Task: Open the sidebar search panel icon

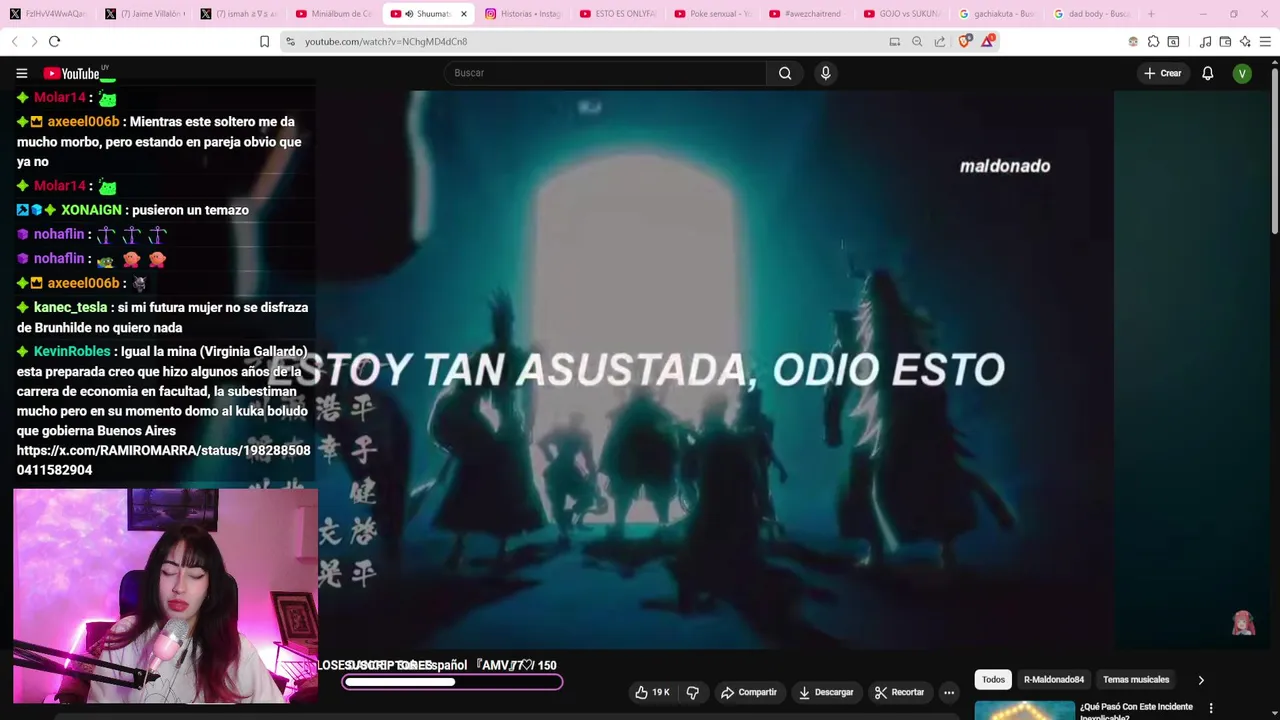Action: pos(1173,41)
